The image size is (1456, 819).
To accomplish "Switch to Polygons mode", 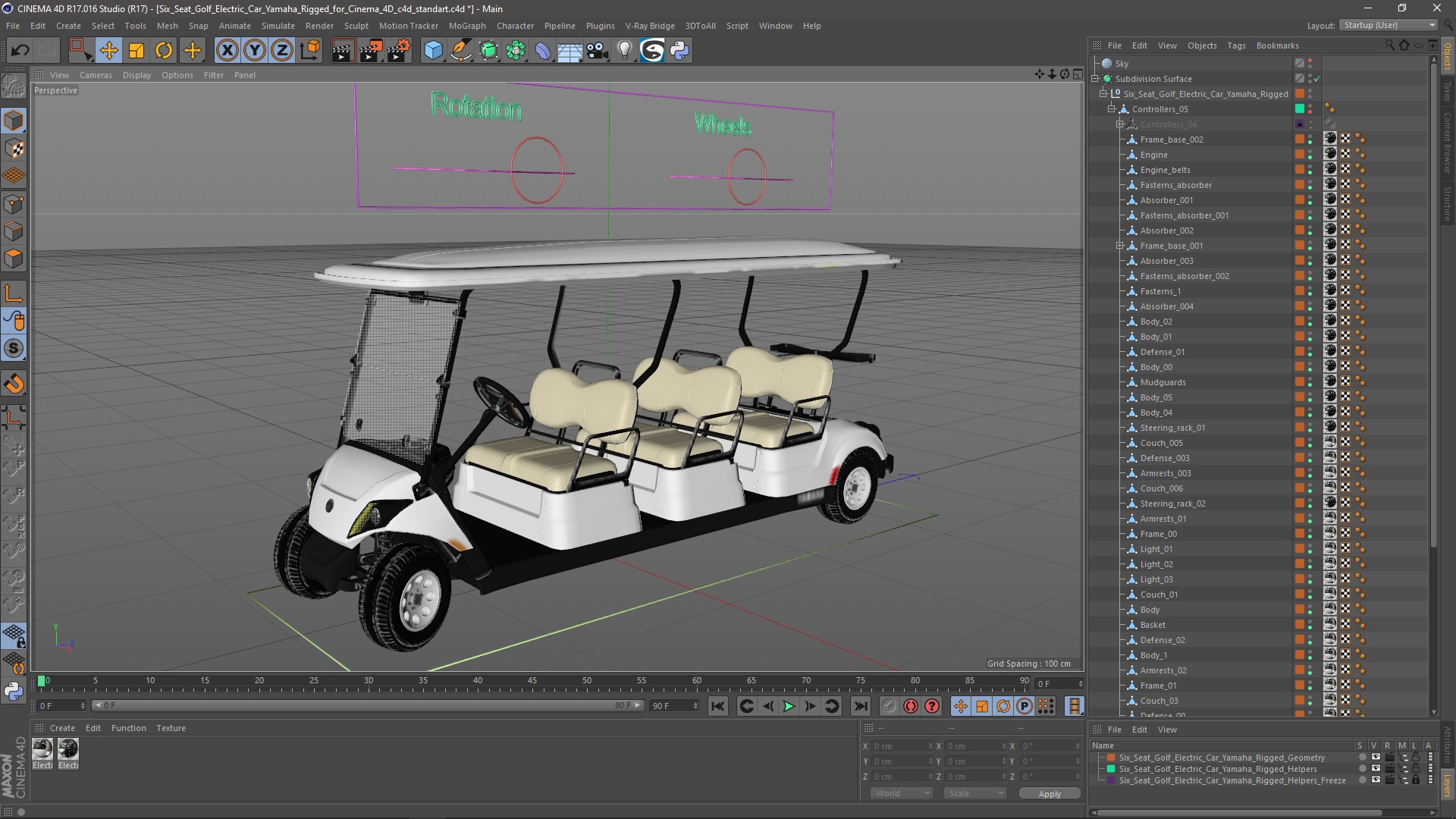I will click(x=14, y=259).
